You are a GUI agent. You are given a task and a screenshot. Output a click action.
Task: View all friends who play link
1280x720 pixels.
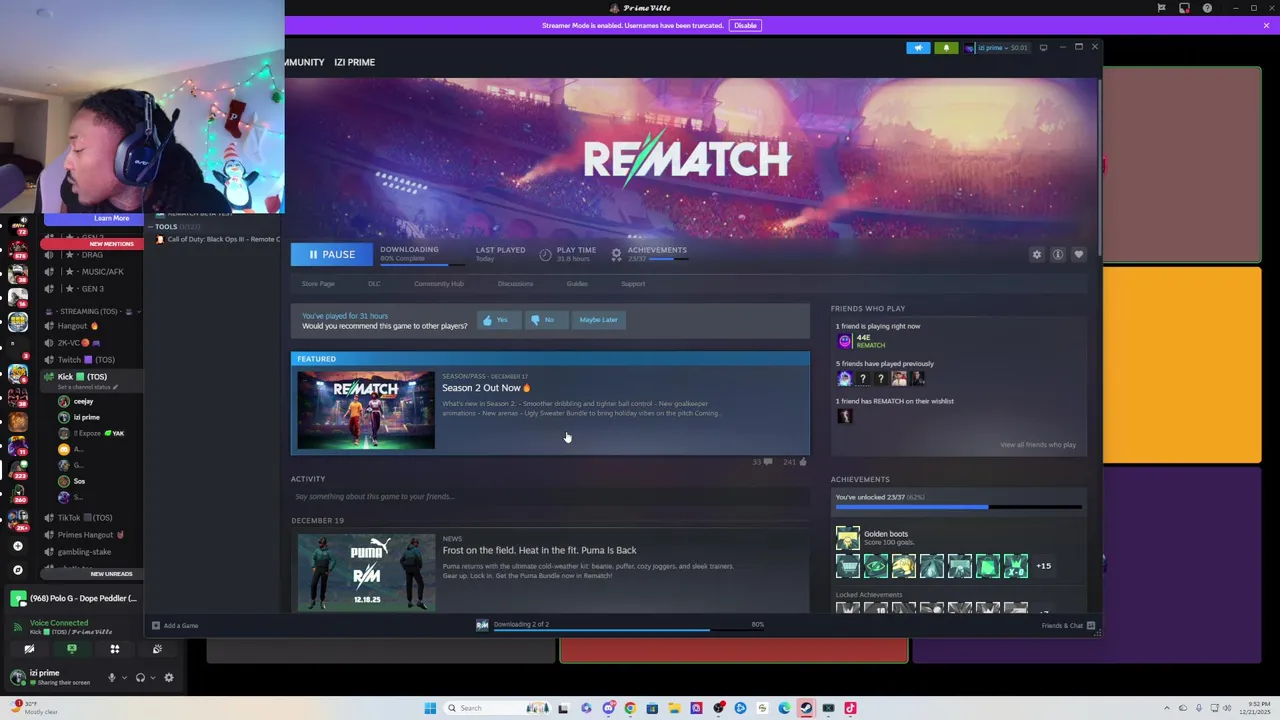[1038, 445]
